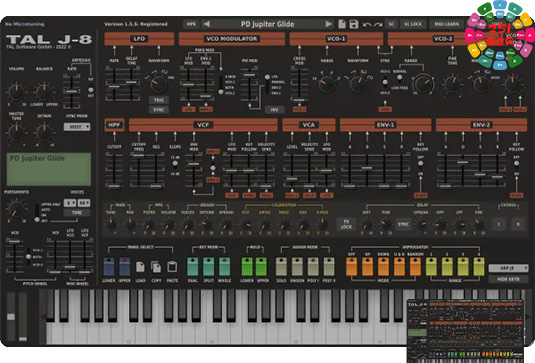Open the ARP J8 dropdown

508,268
